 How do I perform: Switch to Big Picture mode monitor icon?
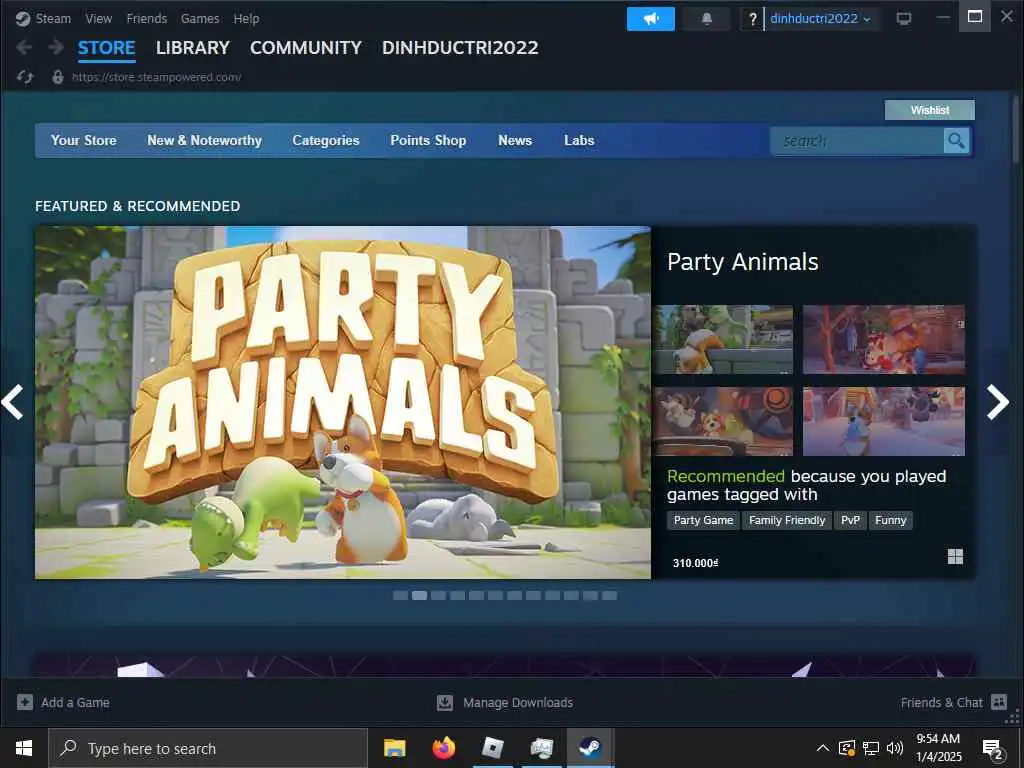(x=904, y=18)
